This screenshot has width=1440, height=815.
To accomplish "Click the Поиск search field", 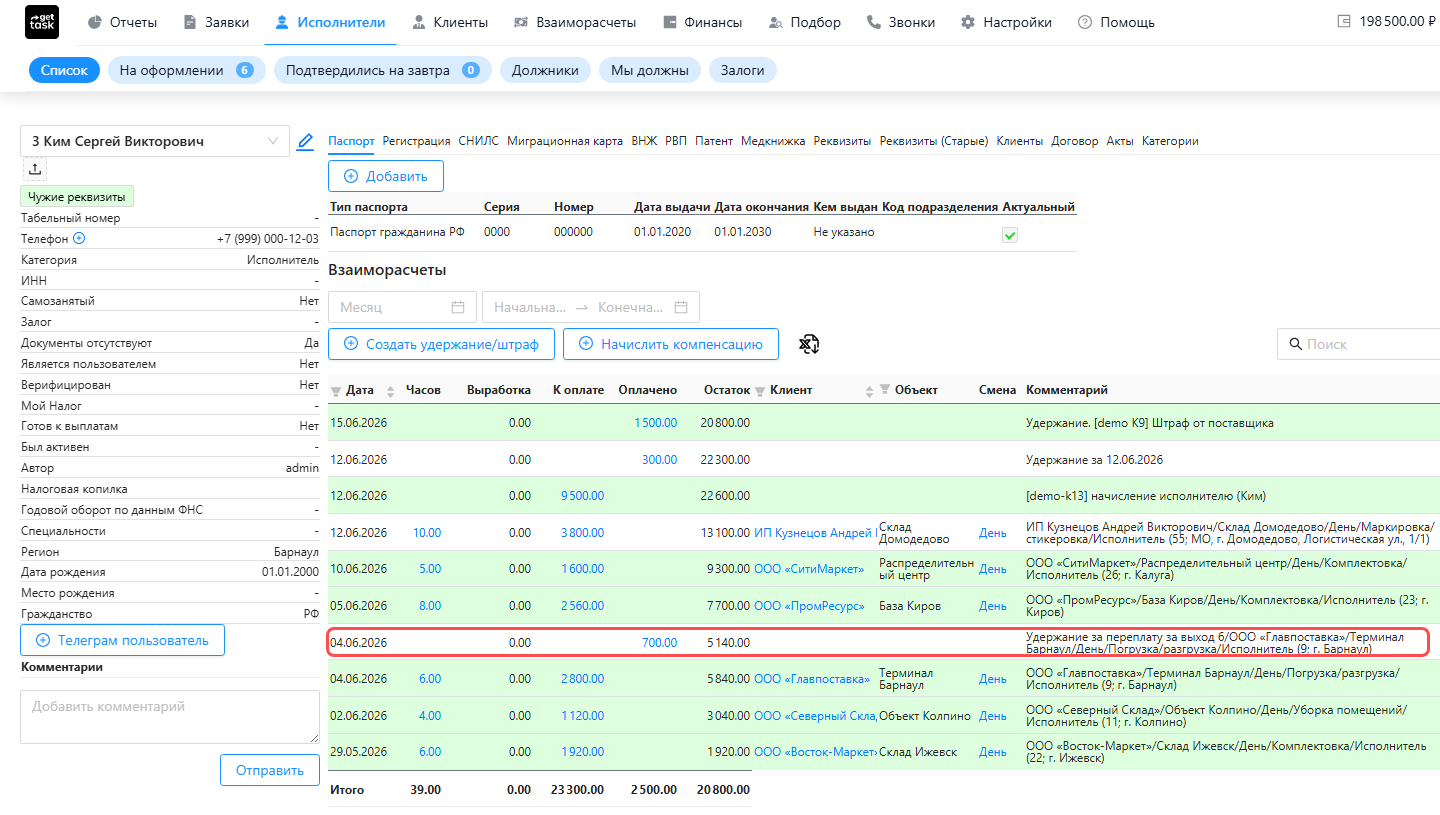I will (1360, 344).
